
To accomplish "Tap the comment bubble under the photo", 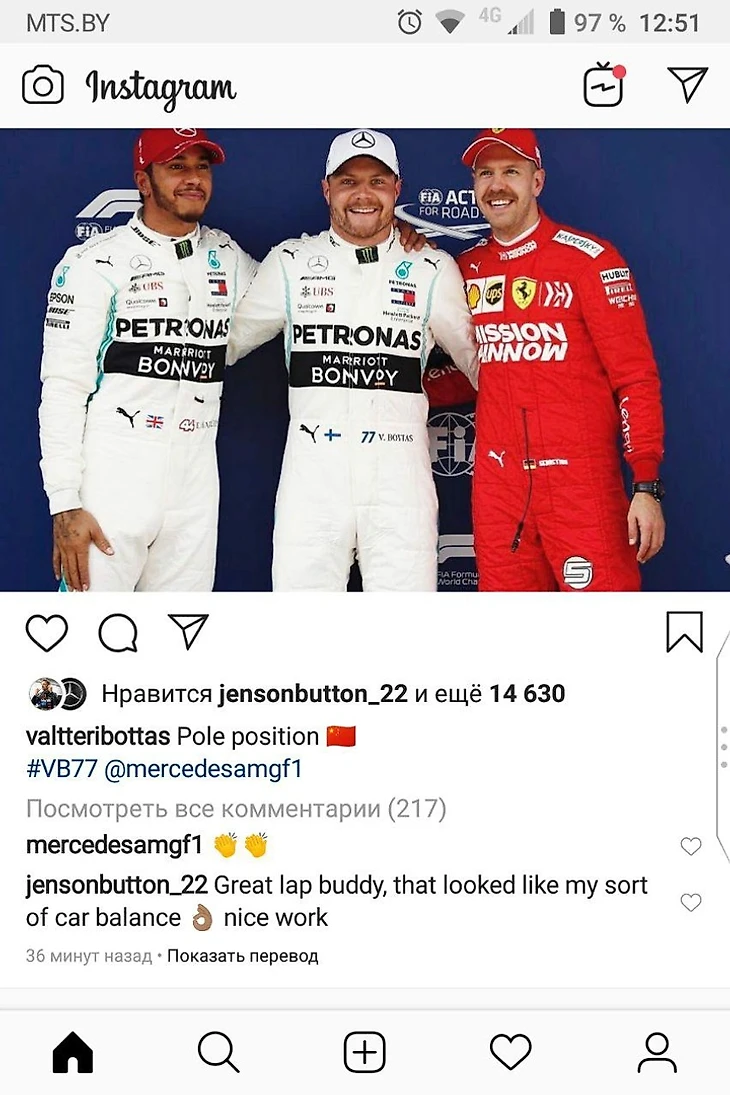I will click(118, 633).
